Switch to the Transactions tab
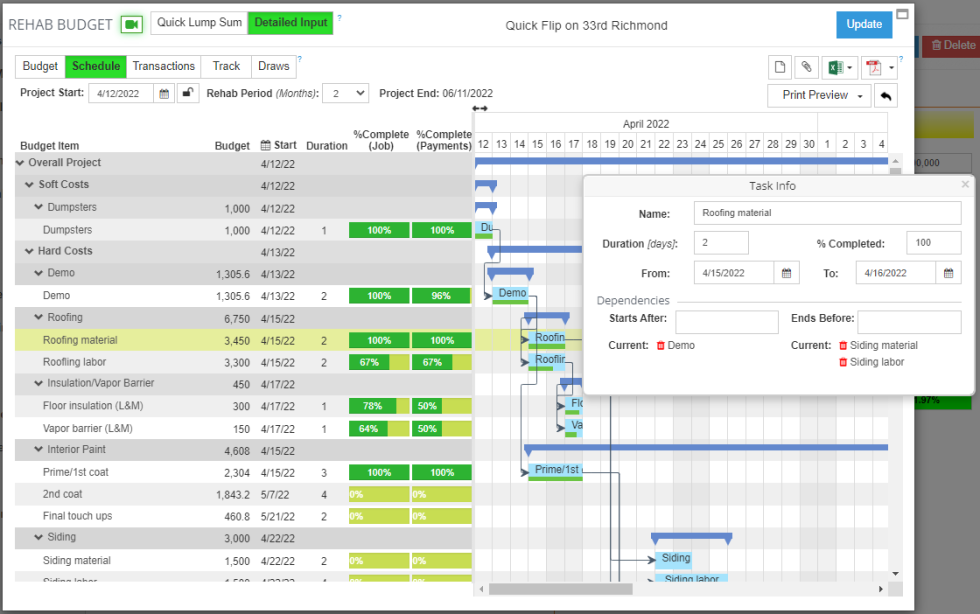 click(x=163, y=66)
